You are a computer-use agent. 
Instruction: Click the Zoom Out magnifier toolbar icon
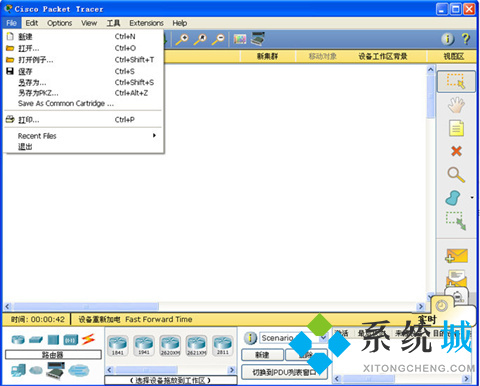[218, 39]
